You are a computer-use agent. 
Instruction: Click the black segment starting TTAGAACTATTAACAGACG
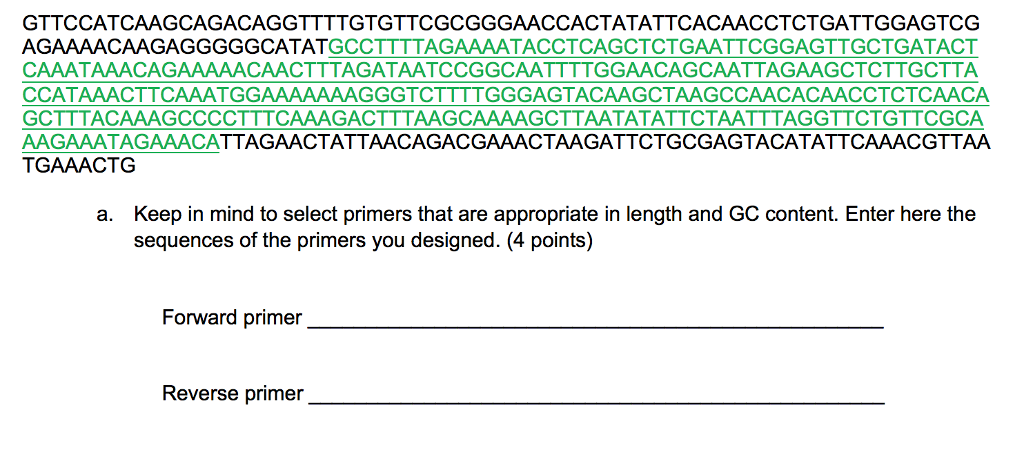(x=606, y=142)
